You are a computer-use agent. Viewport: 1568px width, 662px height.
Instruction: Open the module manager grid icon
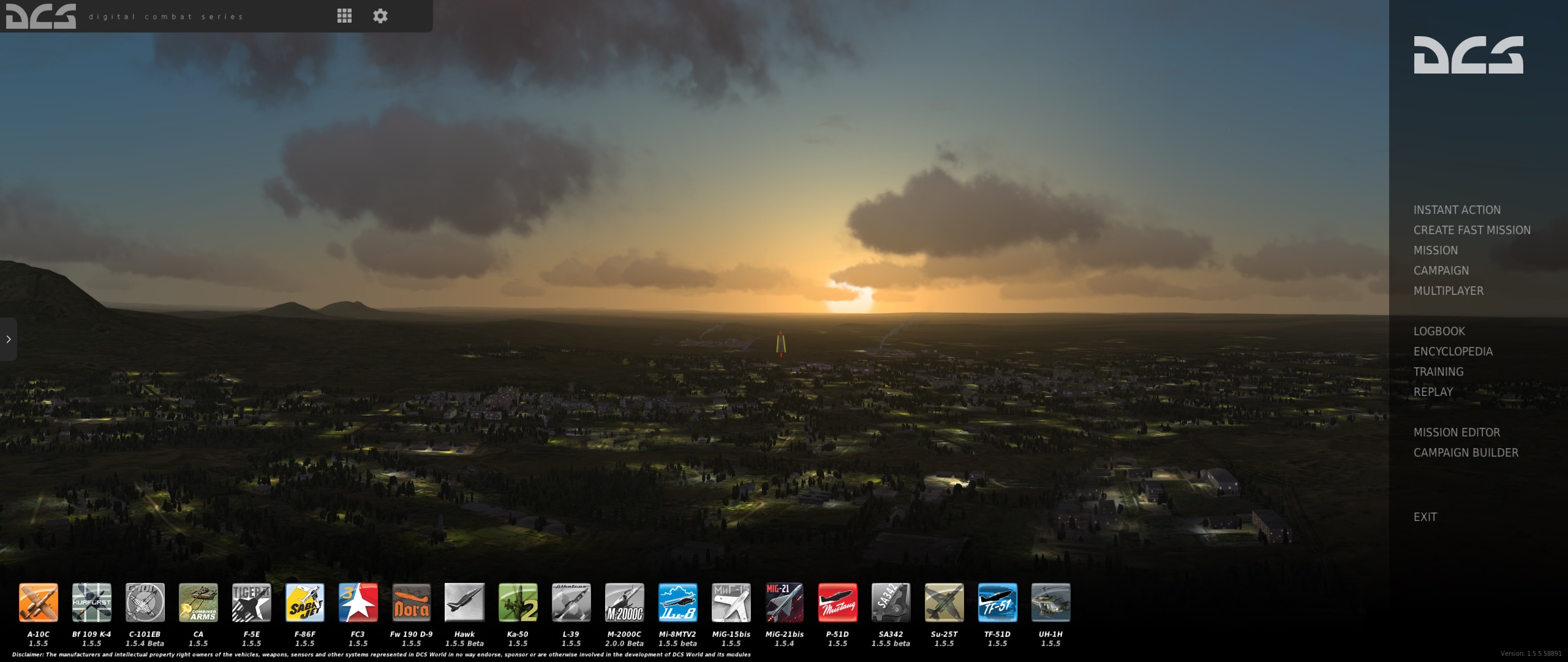click(344, 16)
